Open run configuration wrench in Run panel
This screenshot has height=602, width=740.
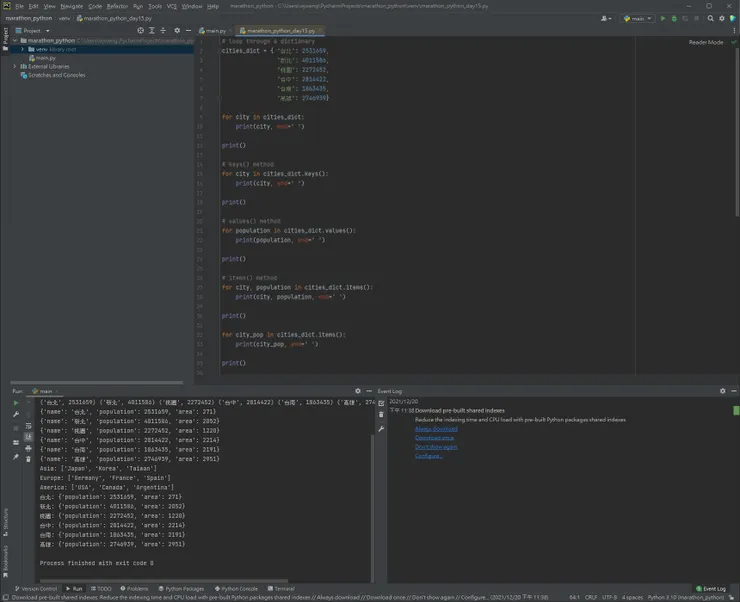pos(16,414)
